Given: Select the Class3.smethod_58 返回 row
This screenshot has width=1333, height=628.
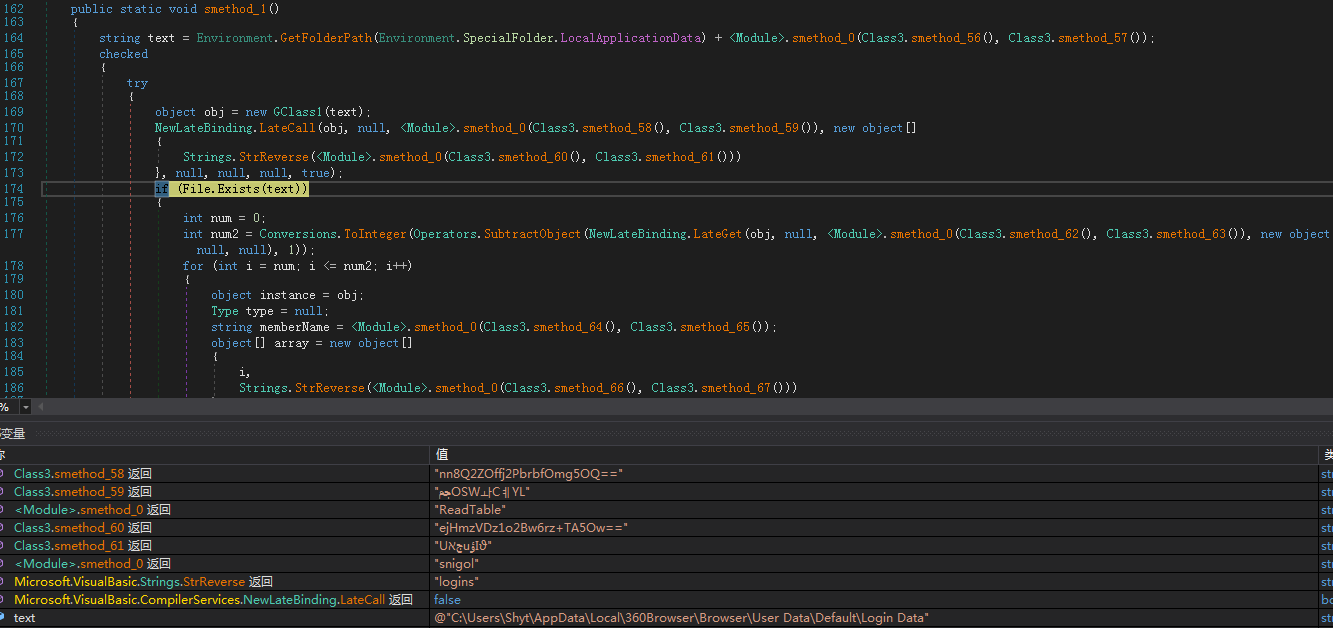Looking at the screenshot, I should pos(83,473).
